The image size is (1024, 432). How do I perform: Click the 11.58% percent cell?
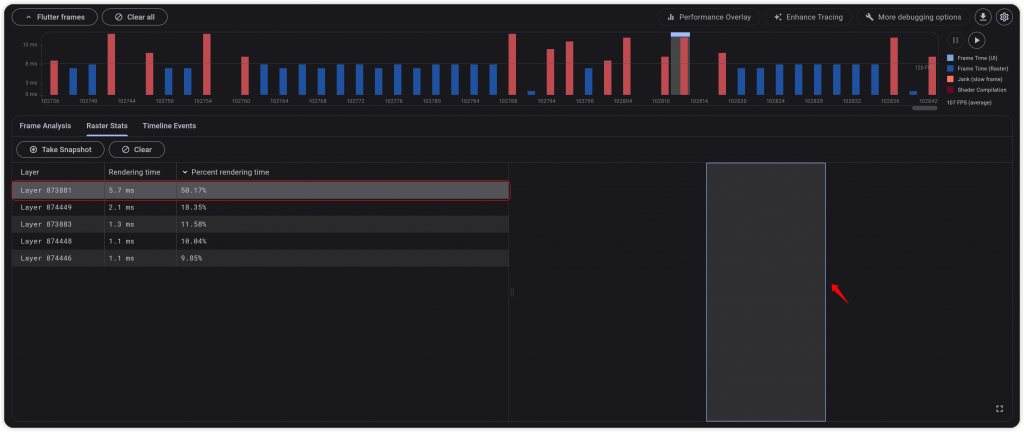(194, 224)
